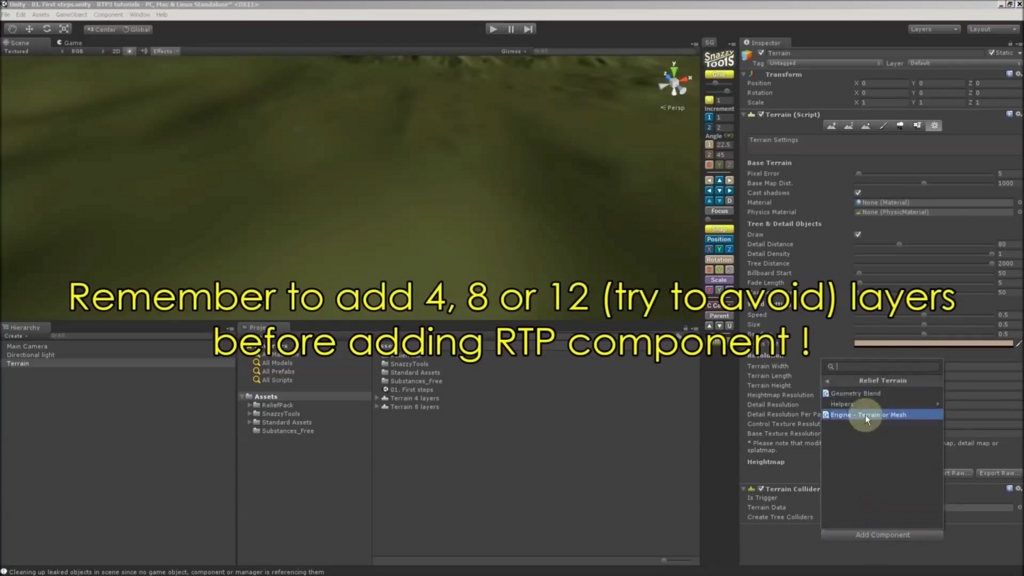
Task: Open Transform component help book icon
Action: pyautogui.click(x=1010, y=74)
